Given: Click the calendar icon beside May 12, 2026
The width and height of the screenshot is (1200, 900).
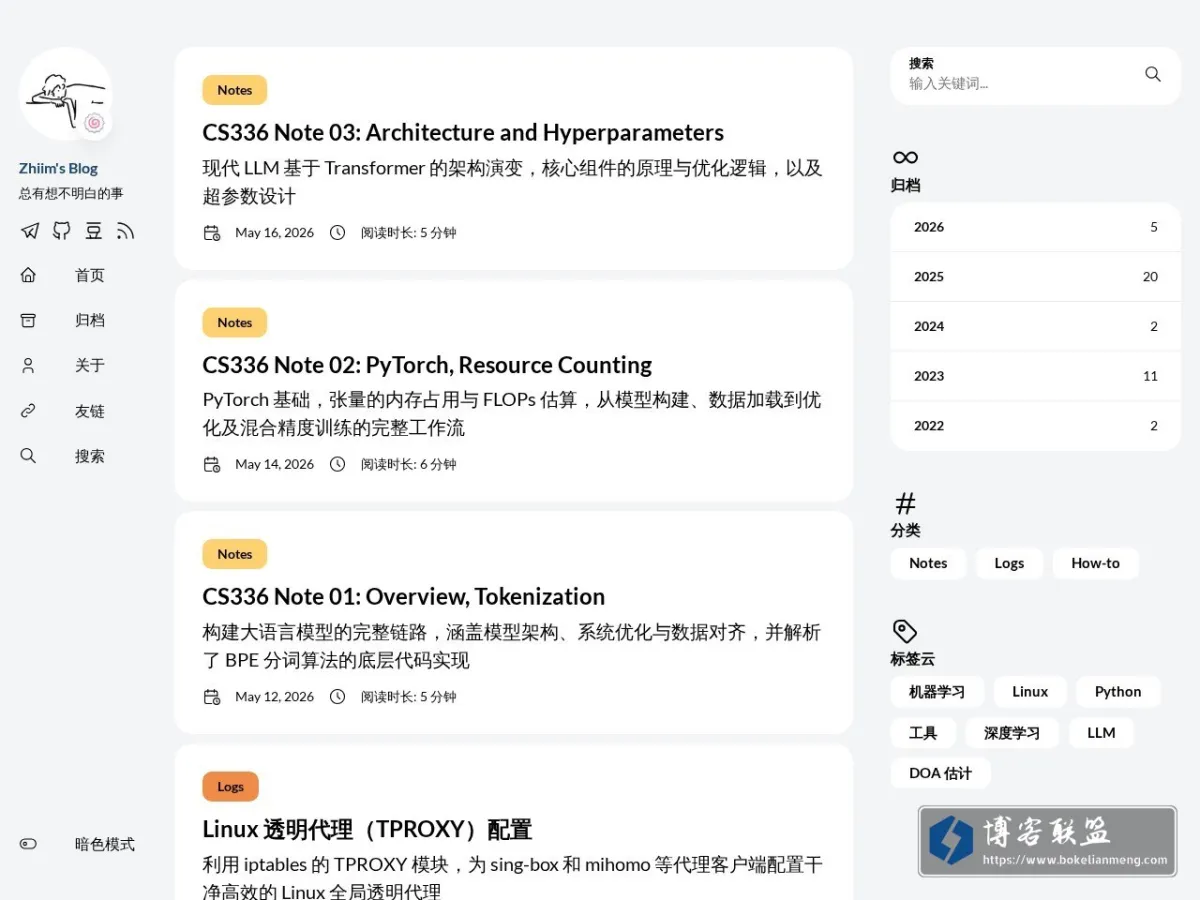Looking at the screenshot, I should [212, 697].
